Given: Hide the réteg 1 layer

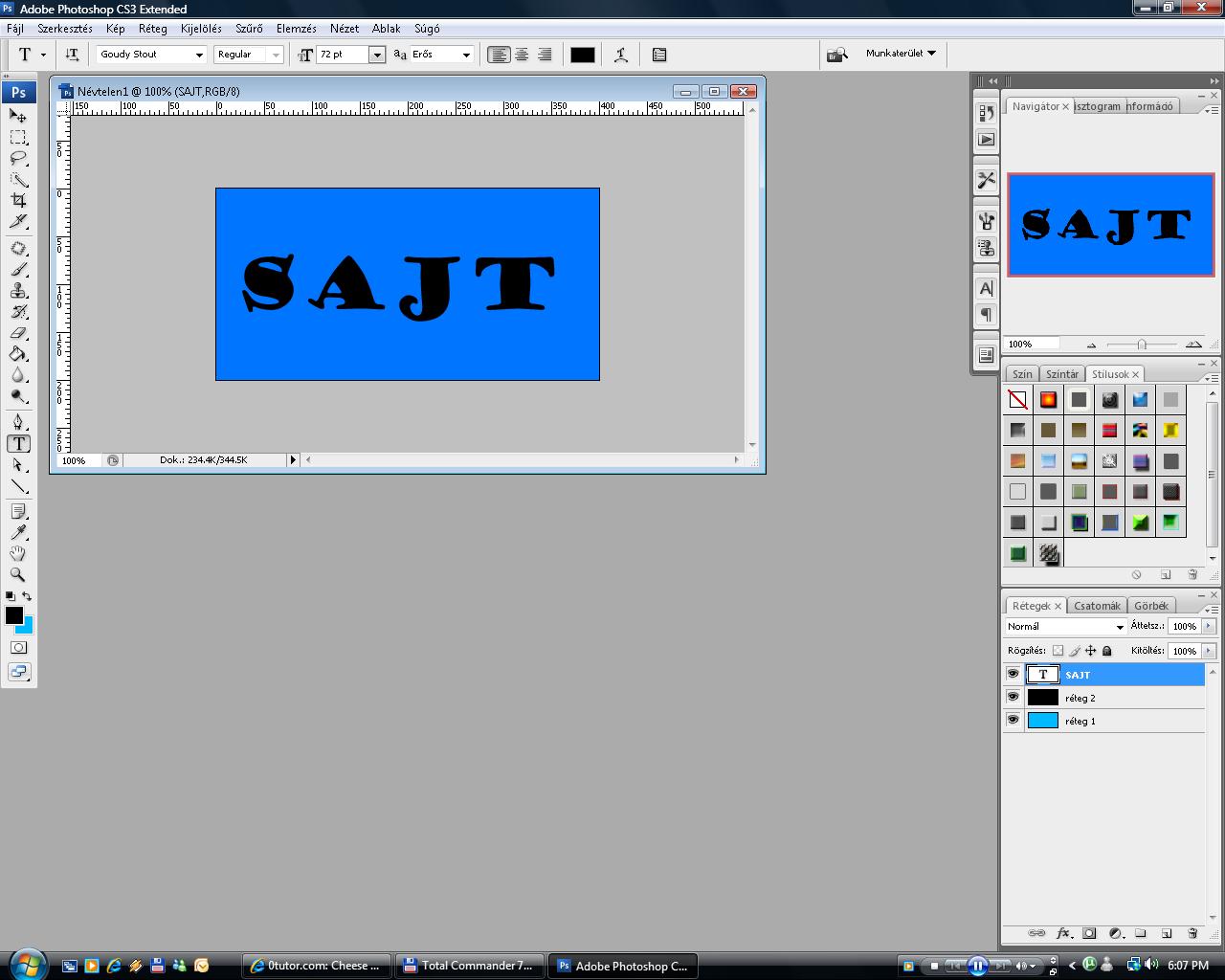Looking at the screenshot, I should point(1013,720).
